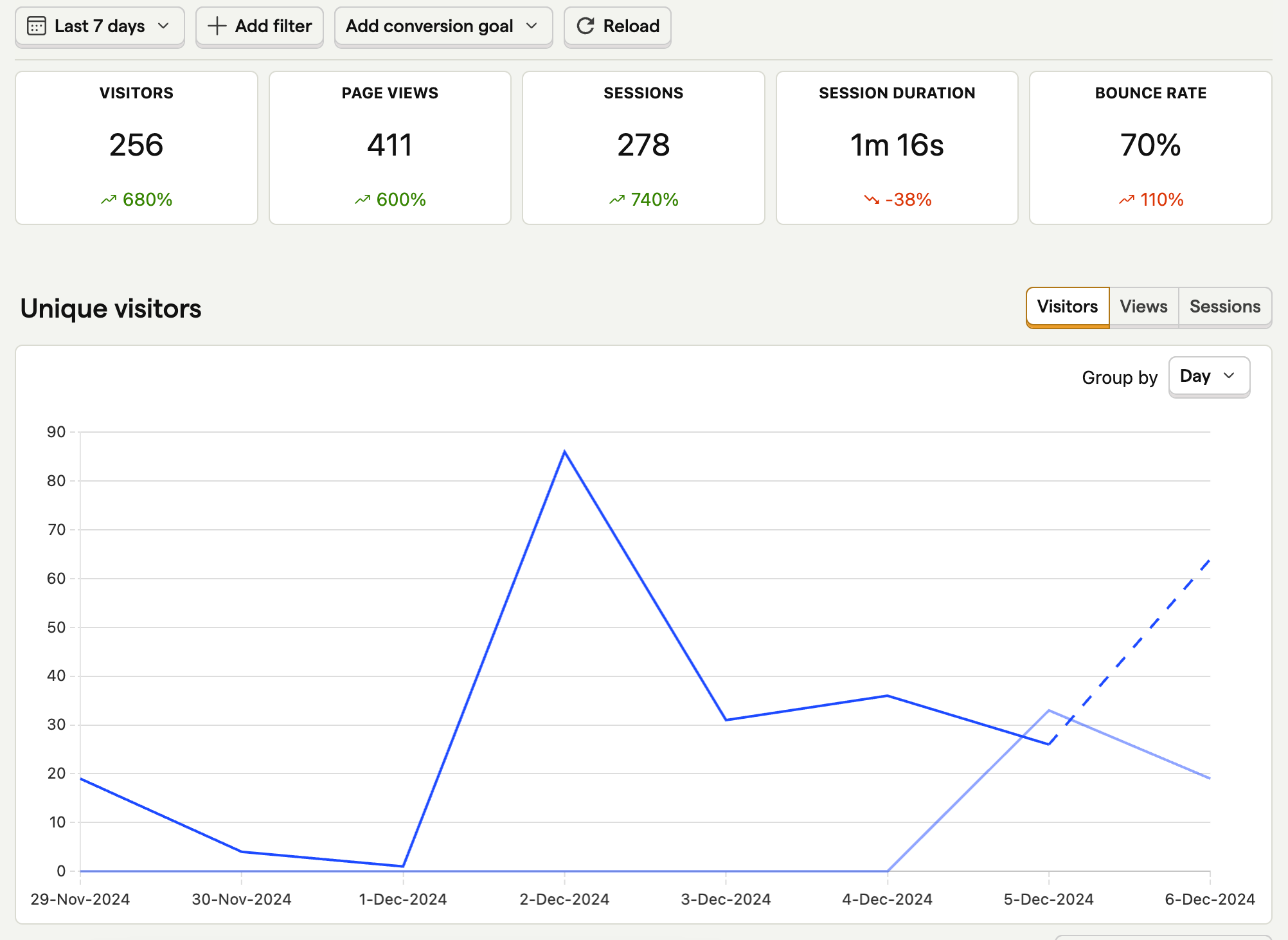The height and width of the screenshot is (940, 1288).
Task: Click the plus icon beside Add filter
Action: (217, 26)
